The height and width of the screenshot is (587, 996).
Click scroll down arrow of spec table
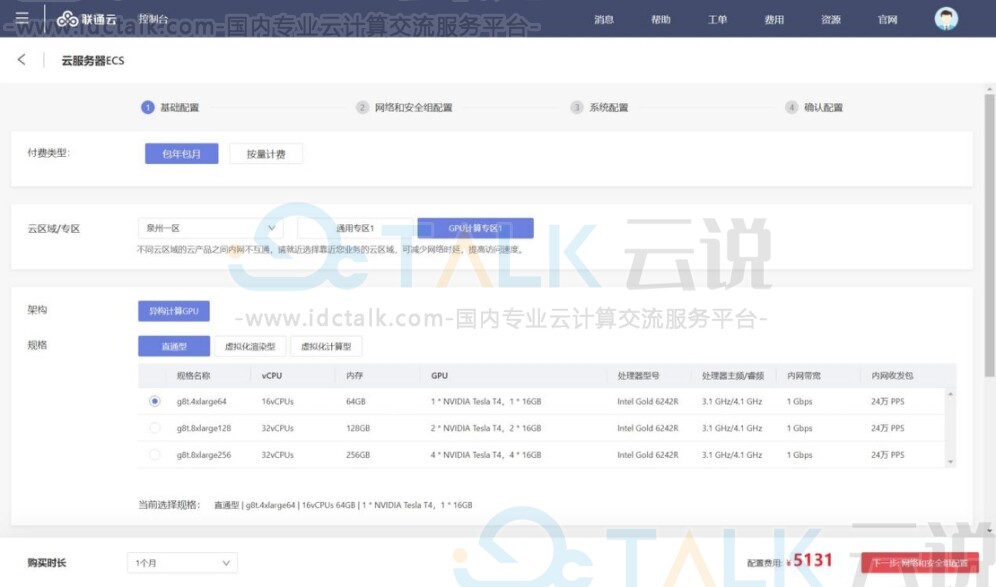click(950, 462)
